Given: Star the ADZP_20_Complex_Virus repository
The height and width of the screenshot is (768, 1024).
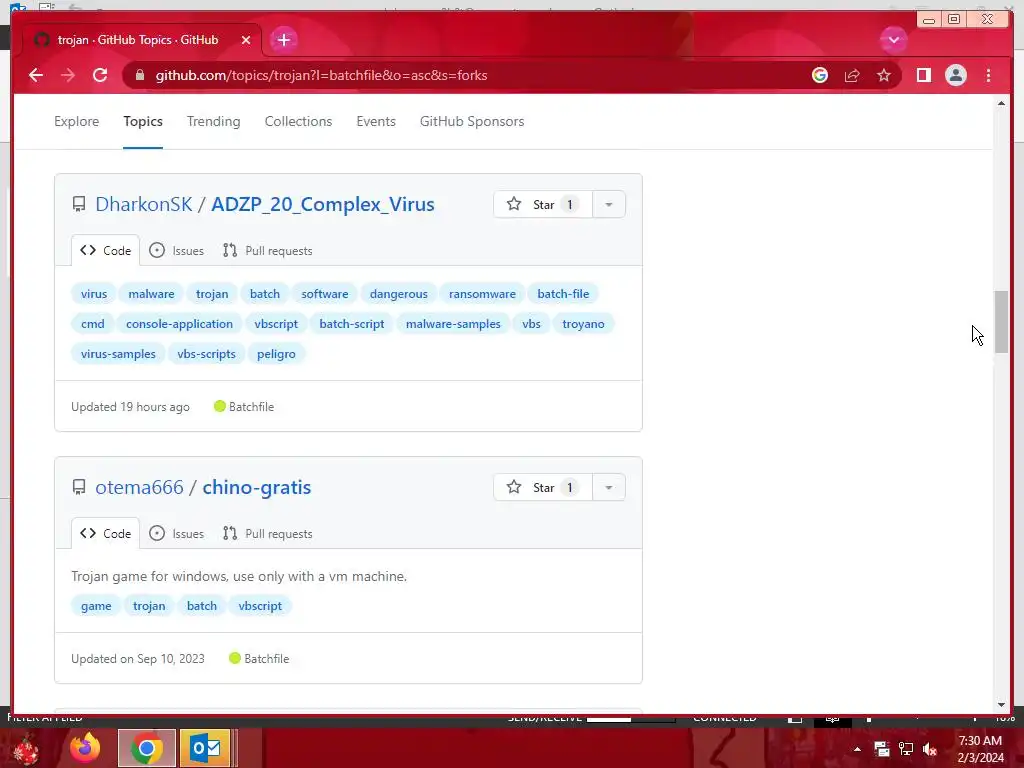Looking at the screenshot, I should point(543,204).
